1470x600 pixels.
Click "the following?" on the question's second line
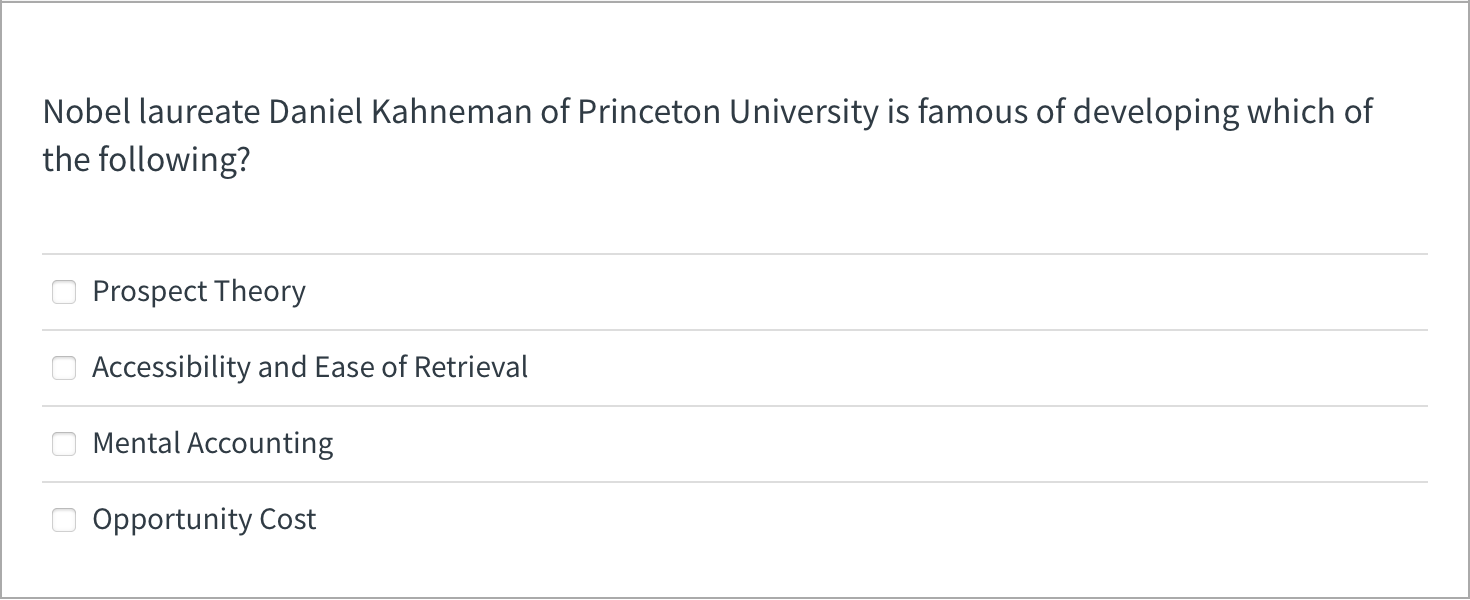point(145,160)
